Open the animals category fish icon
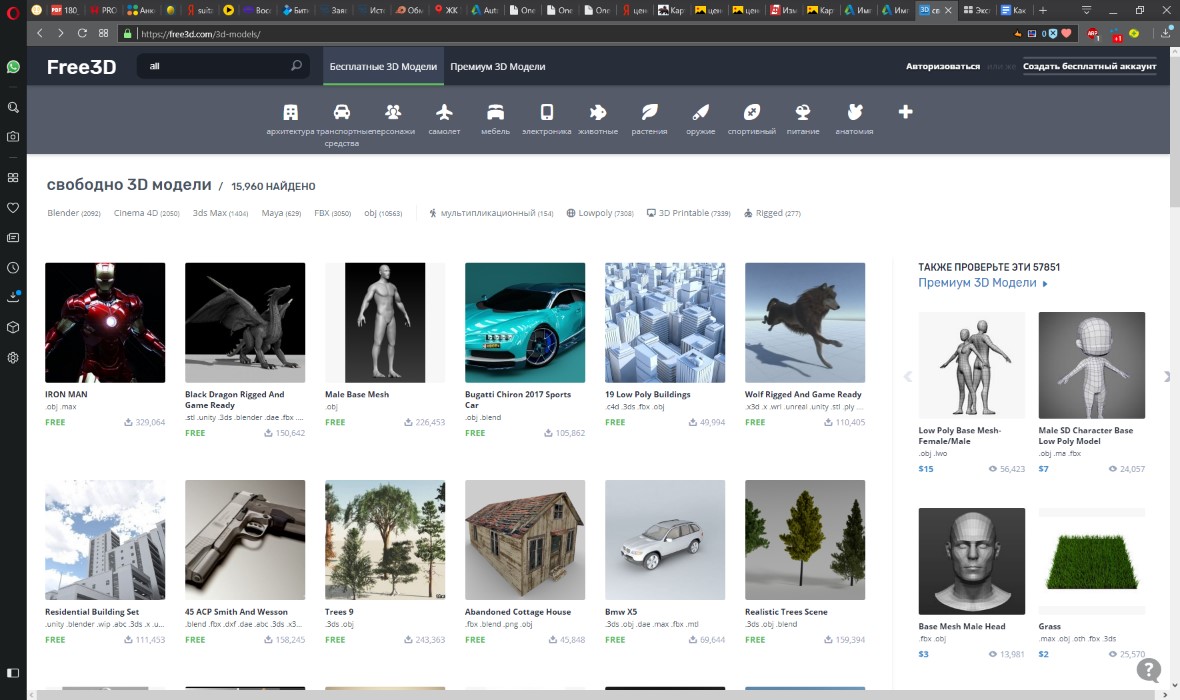 (598, 112)
